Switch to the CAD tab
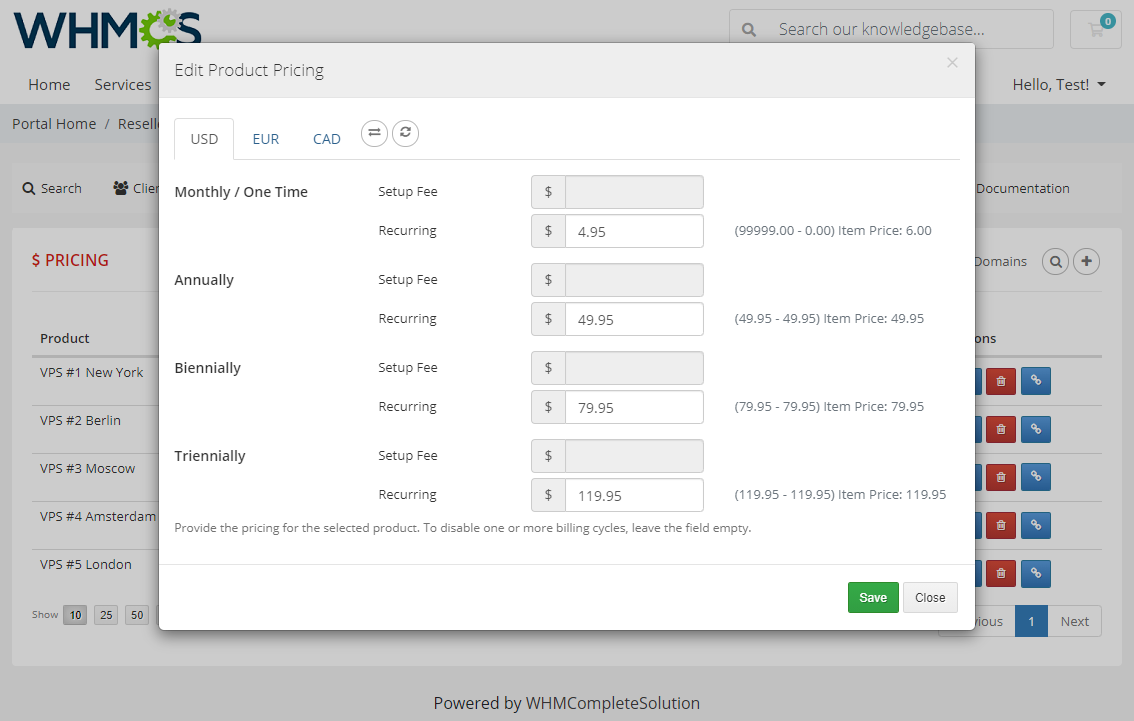This screenshot has width=1134, height=721. pos(326,138)
